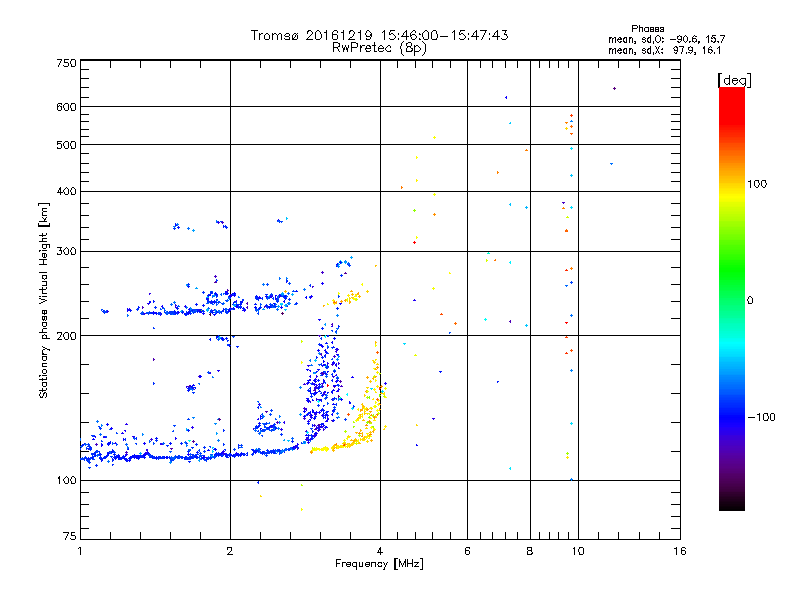Click the '6' frequency tick label
This screenshot has width=800, height=600.
467,551
